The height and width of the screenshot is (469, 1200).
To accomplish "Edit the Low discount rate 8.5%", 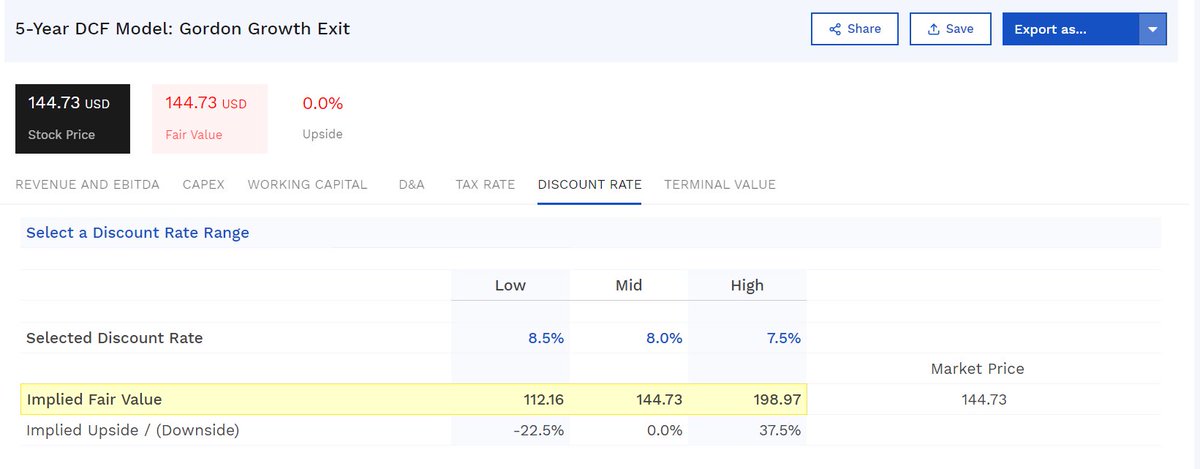I will point(545,338).
